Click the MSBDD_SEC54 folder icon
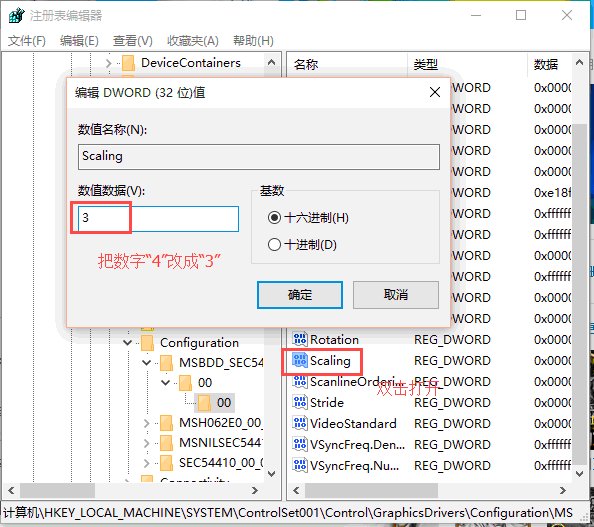The image size is (594, 527). coord(166,363)
